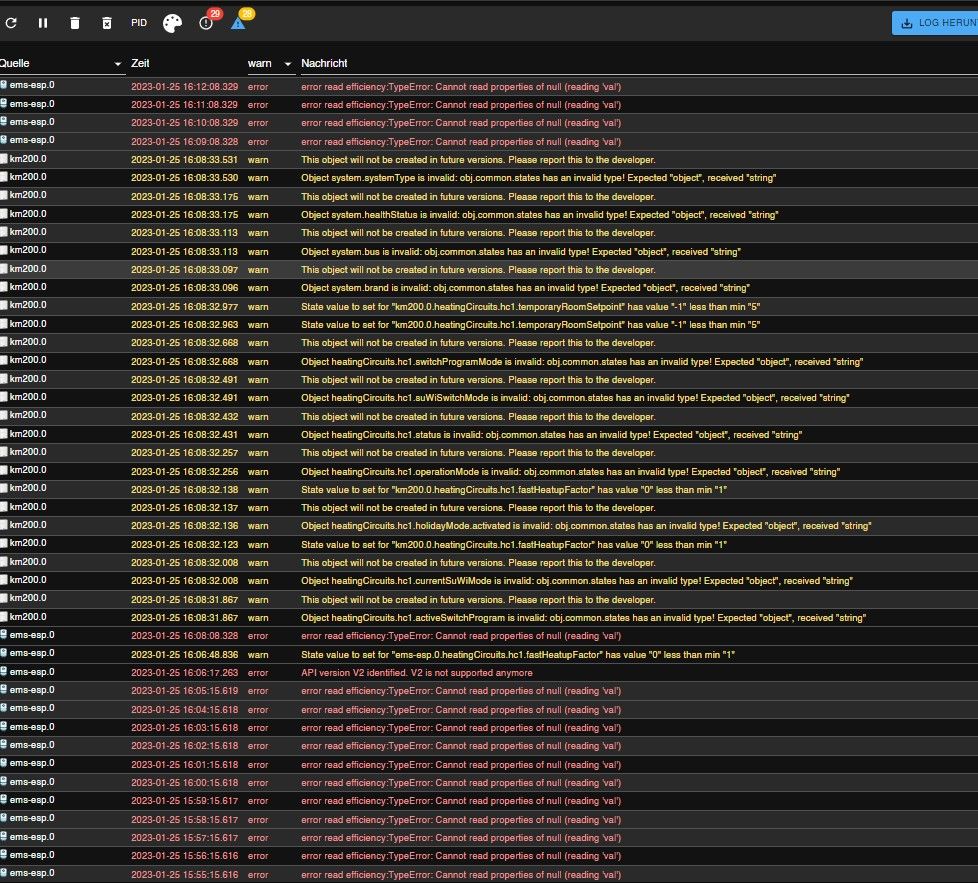Image resolution: width=978 pixels, height=883 pixels.
Task: Select the heatingCircuits.hc1.status invalid message
Action: tap(551, 435)
